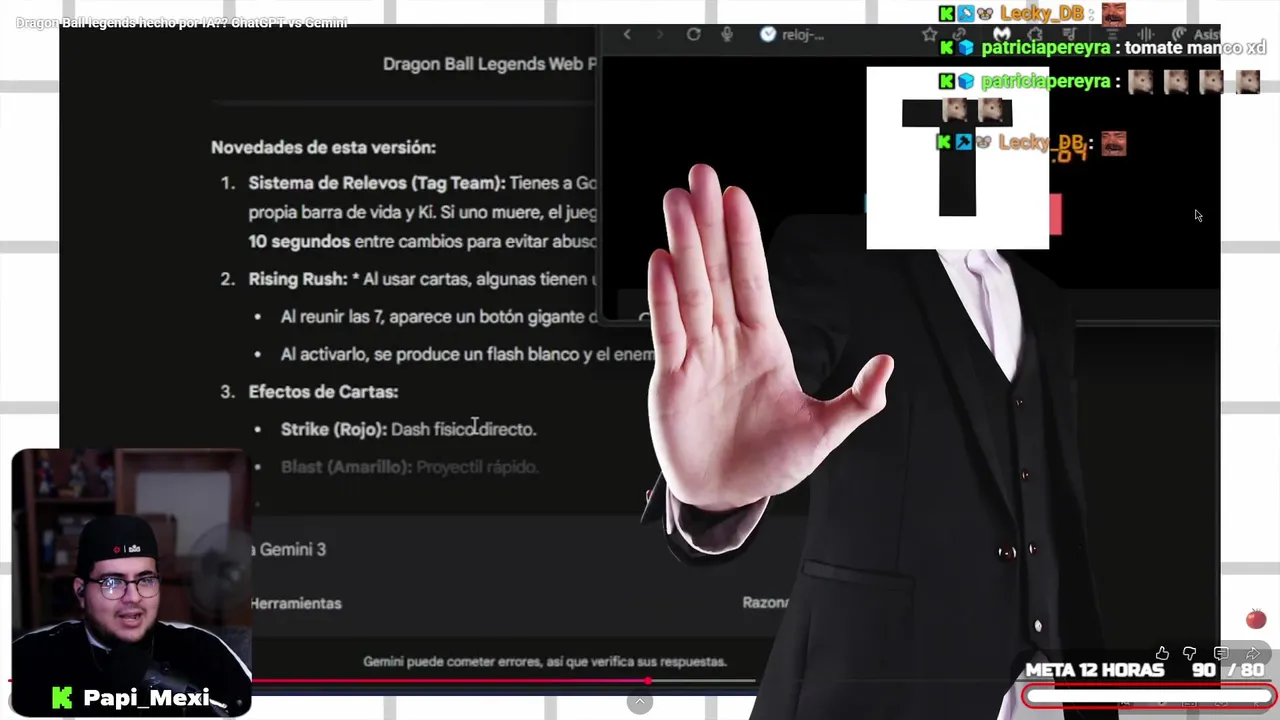Click the 'Efectos de Cartas:' list item

click(323, 392)
